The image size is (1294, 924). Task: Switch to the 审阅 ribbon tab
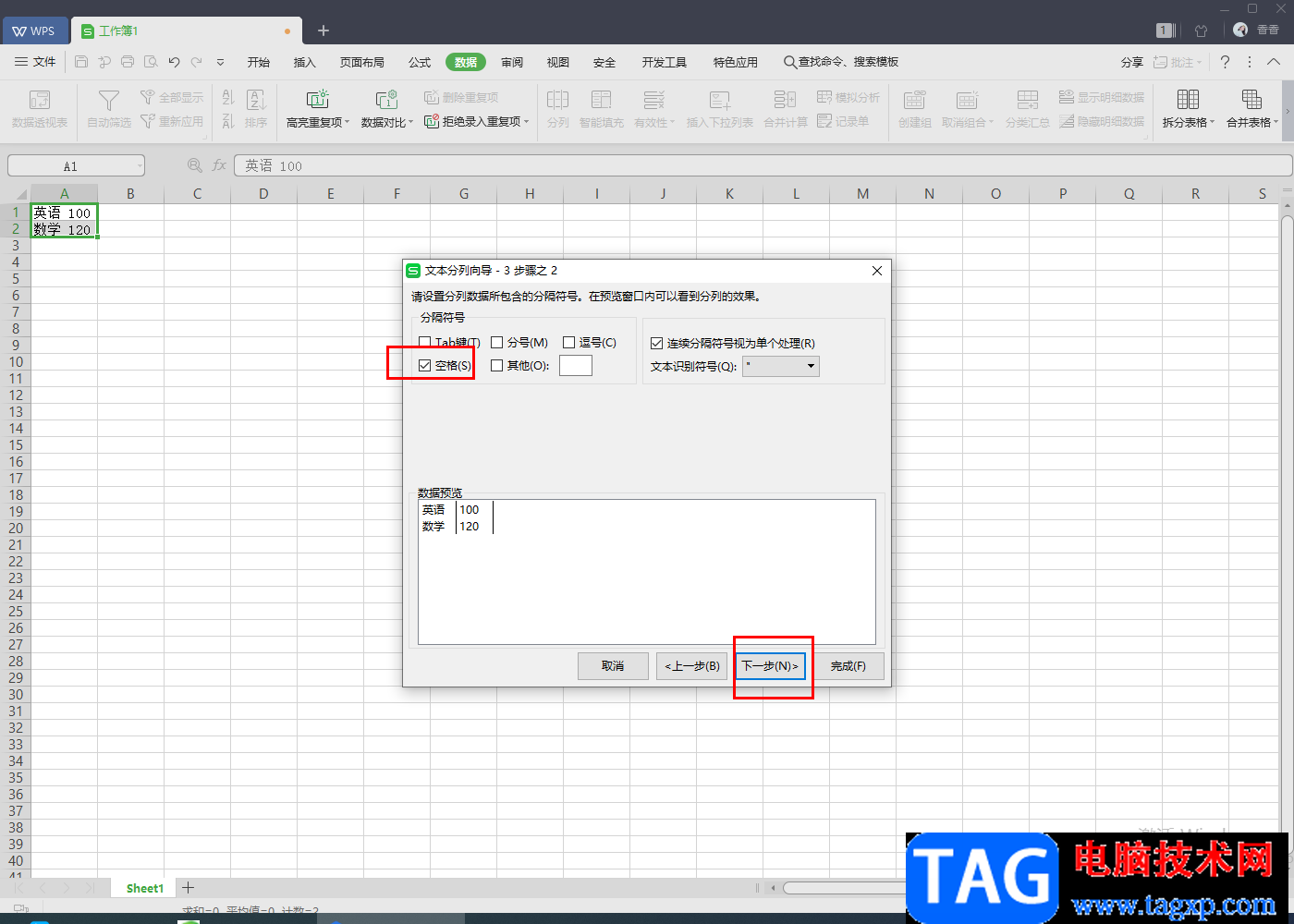pos(512,62)
